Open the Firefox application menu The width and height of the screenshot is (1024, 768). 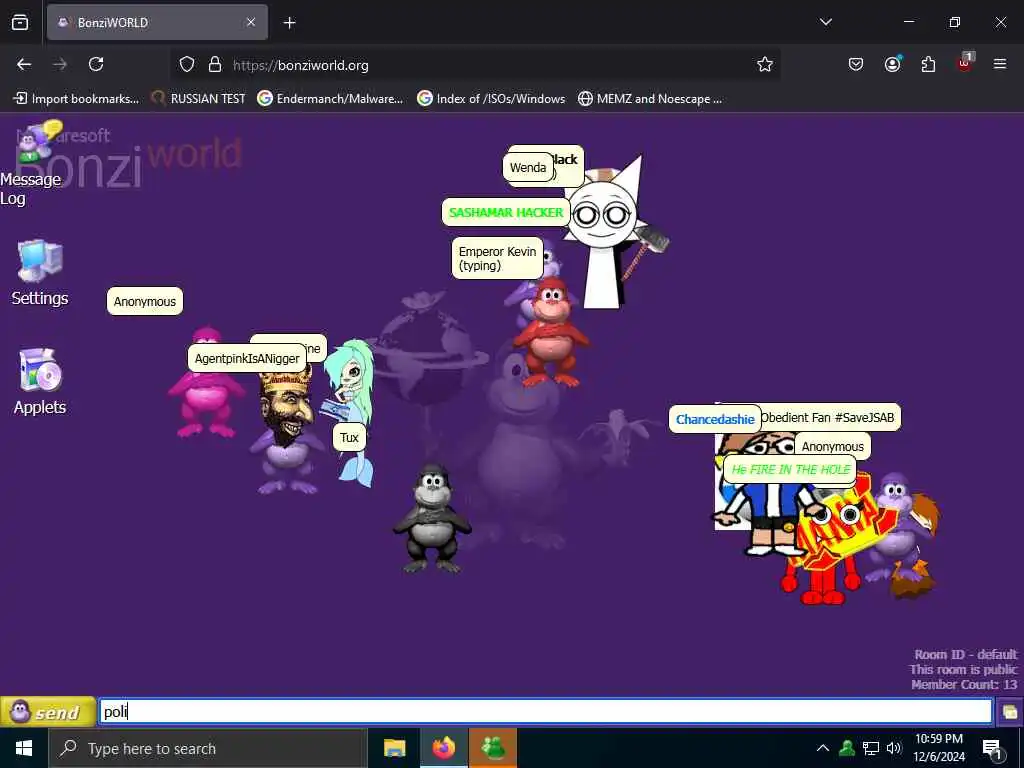(1000, 64)
